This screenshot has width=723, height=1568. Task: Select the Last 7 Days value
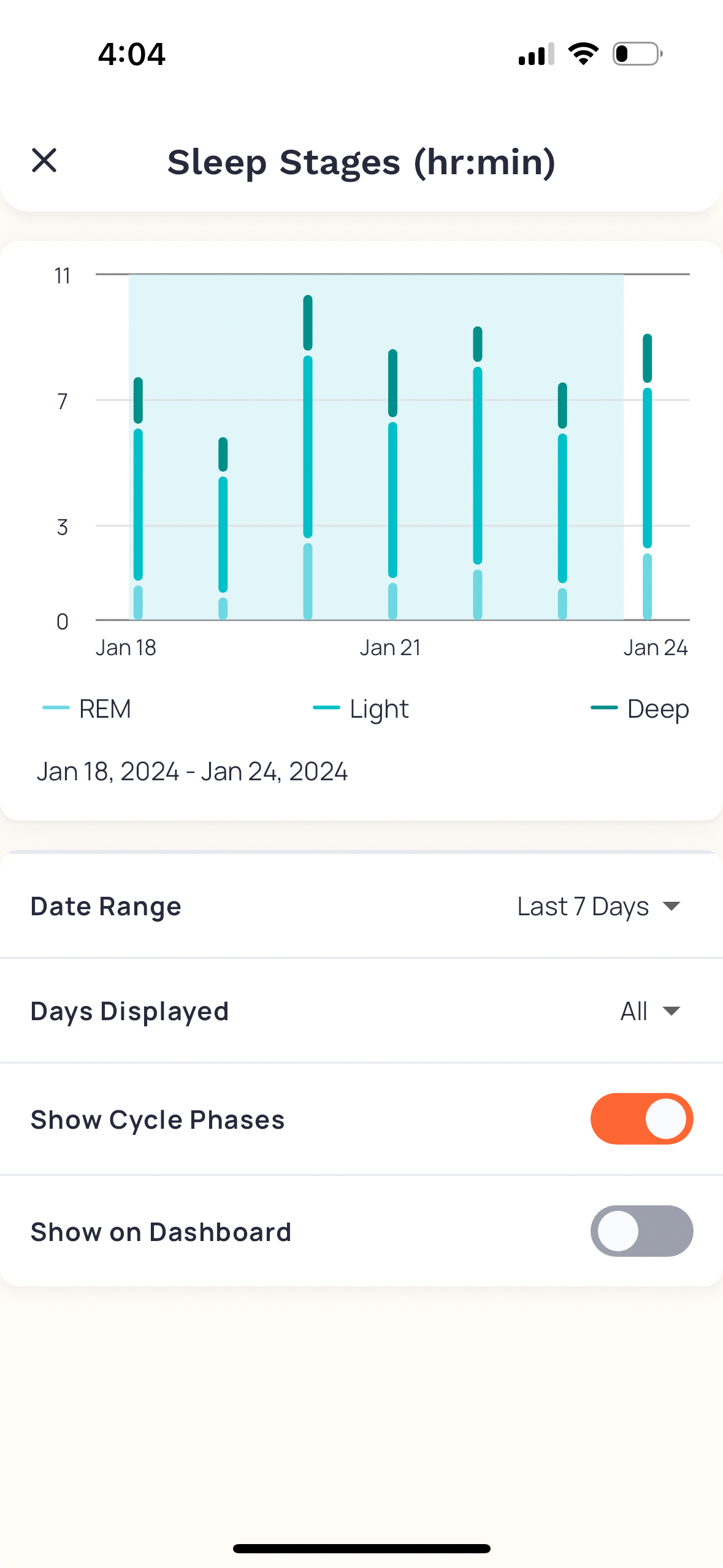(x=583, y=906)
